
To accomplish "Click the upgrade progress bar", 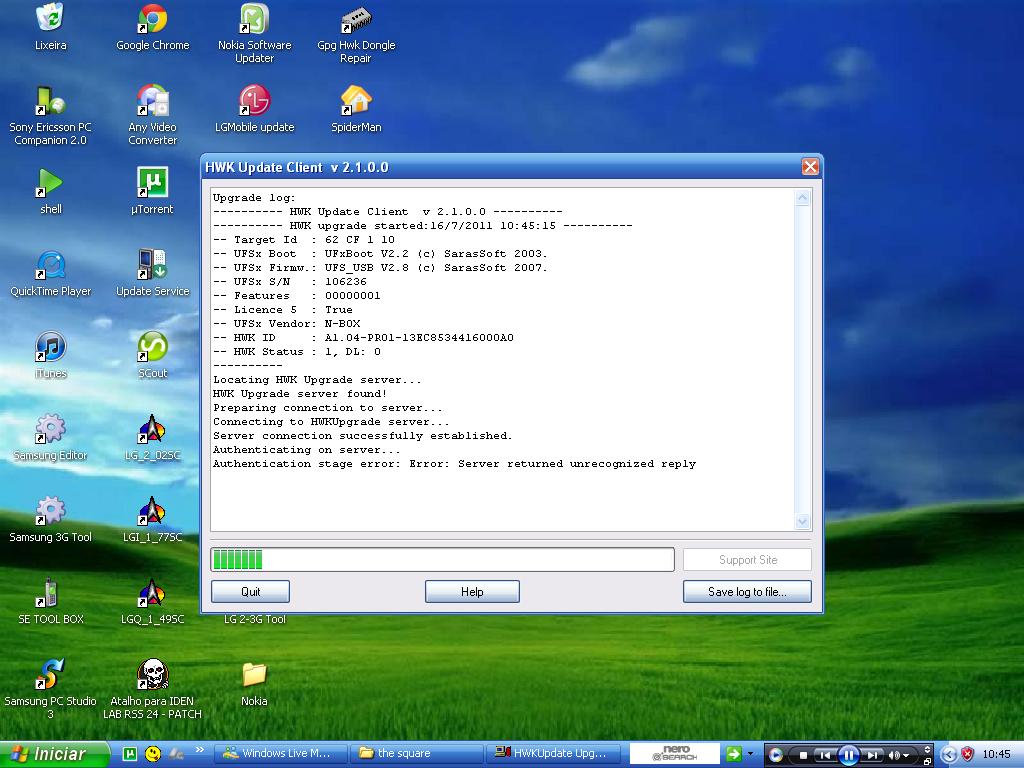I will 442,560.
